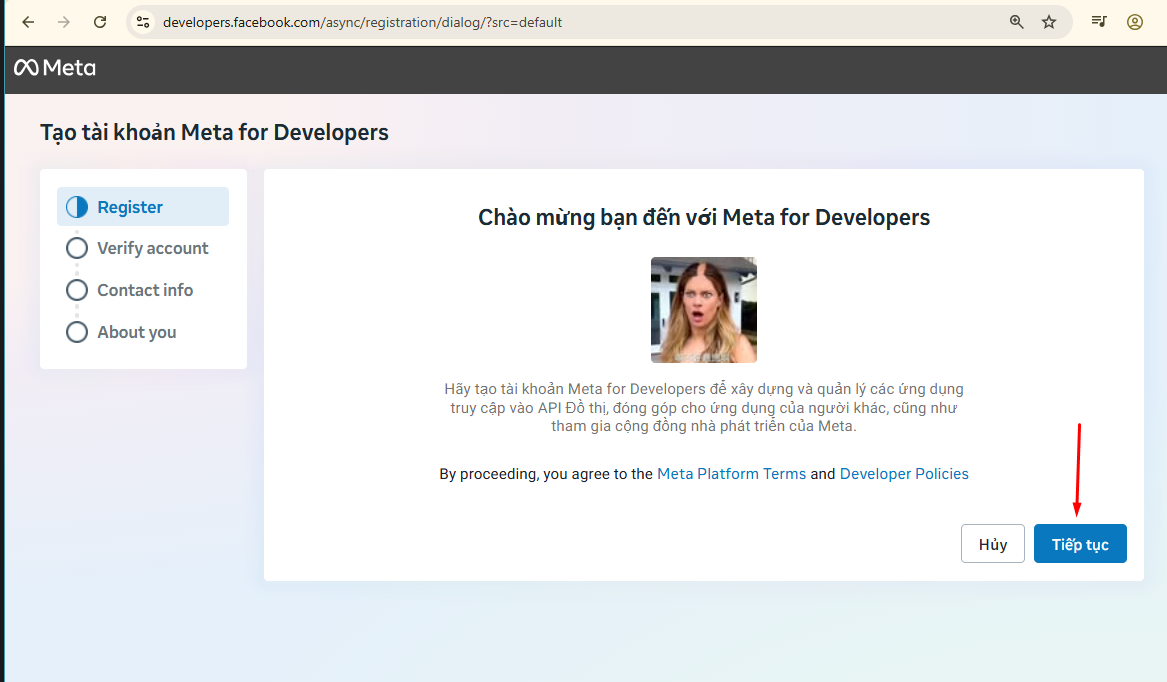Viewport: 1167px width, 682px height.
Task: Open site information icon in address bar
Action: (x=143, y=22)
